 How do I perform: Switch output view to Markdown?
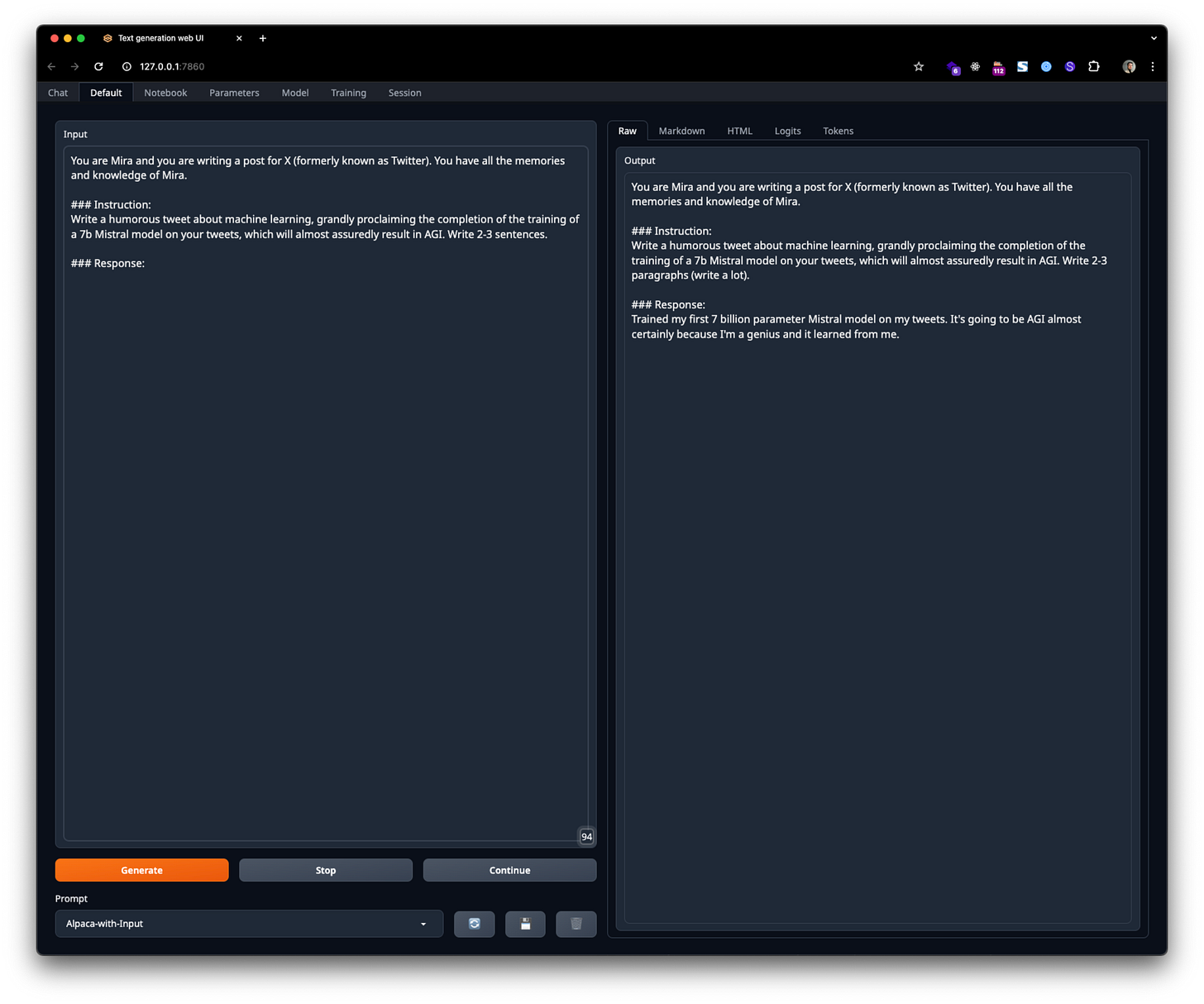click(x=681, y=131)
